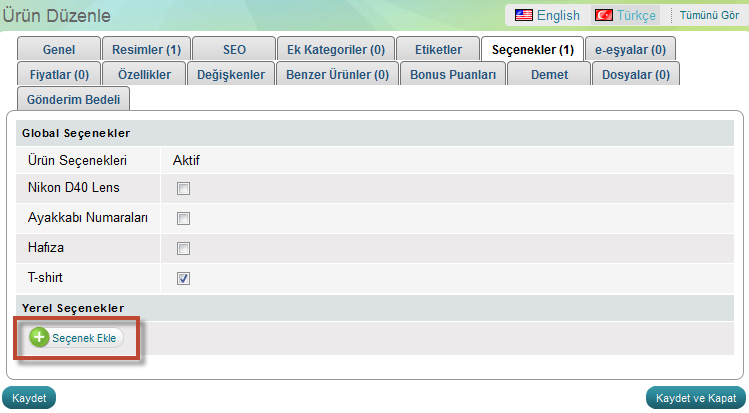Open the Gönderim Bedeli tab

(x=74, y=98)
